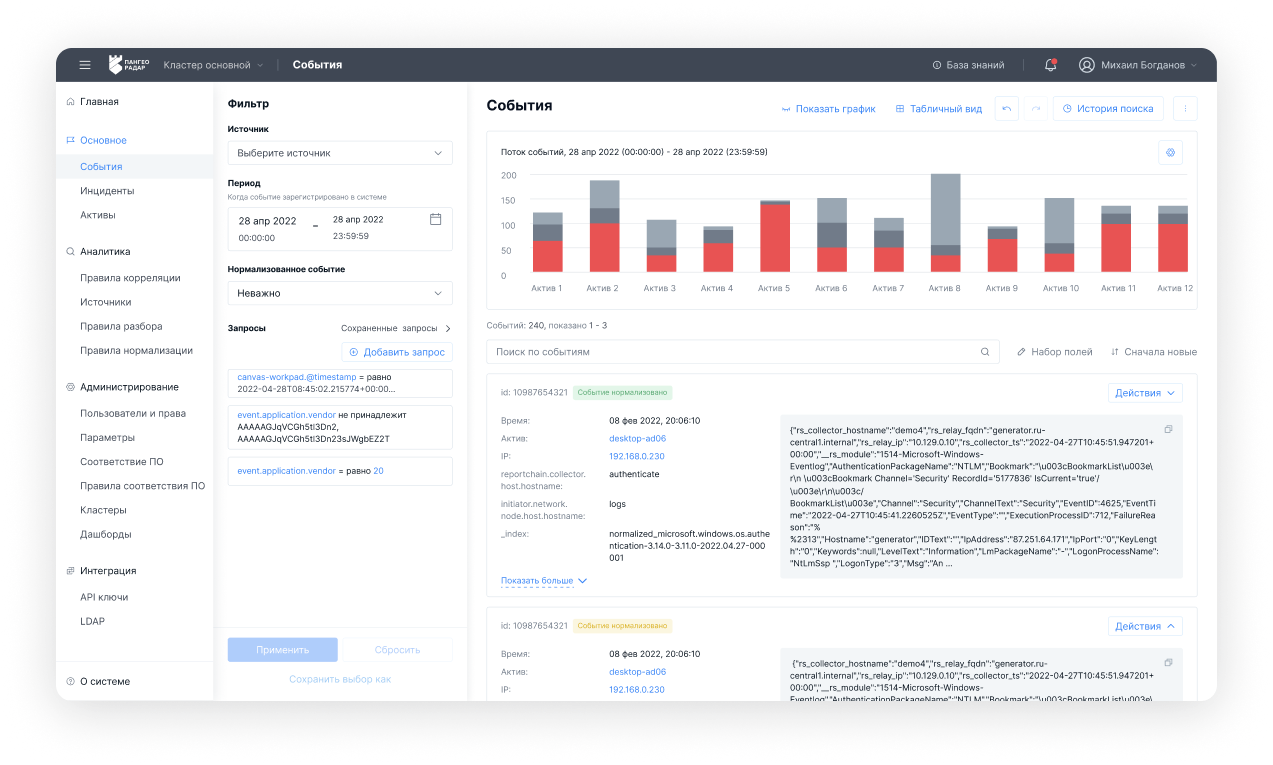Screen dimensions: 1273x765
Task: Open the three-dot more options menu
Action: coord(1185,109)
